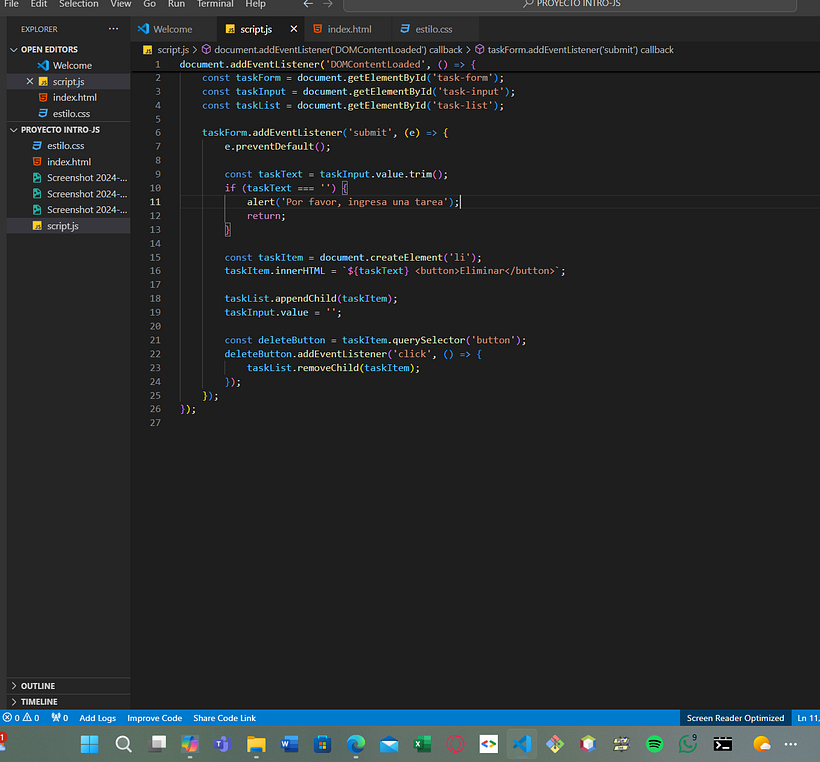The image size is (820, 762).
Task: Open forwarded ports indicator in status bar
Action: 60,718
